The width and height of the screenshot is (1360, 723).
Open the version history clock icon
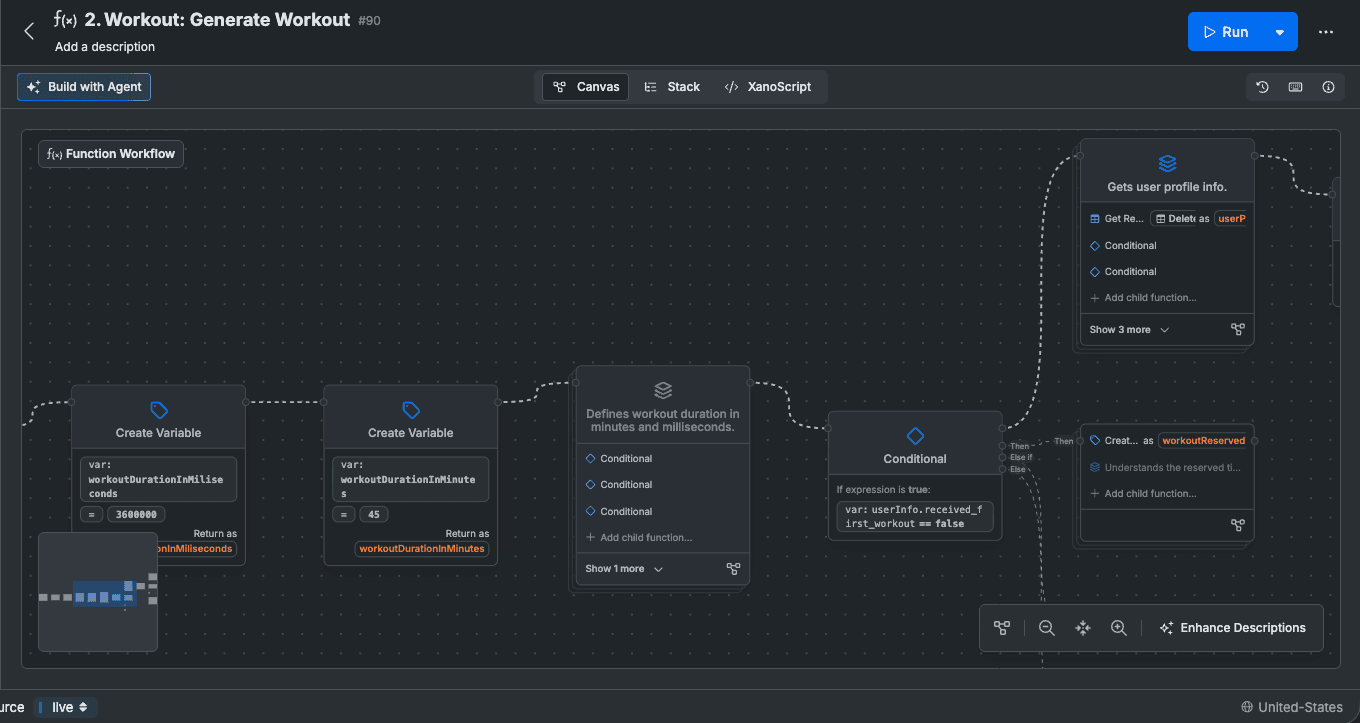tap(1262, 87)
